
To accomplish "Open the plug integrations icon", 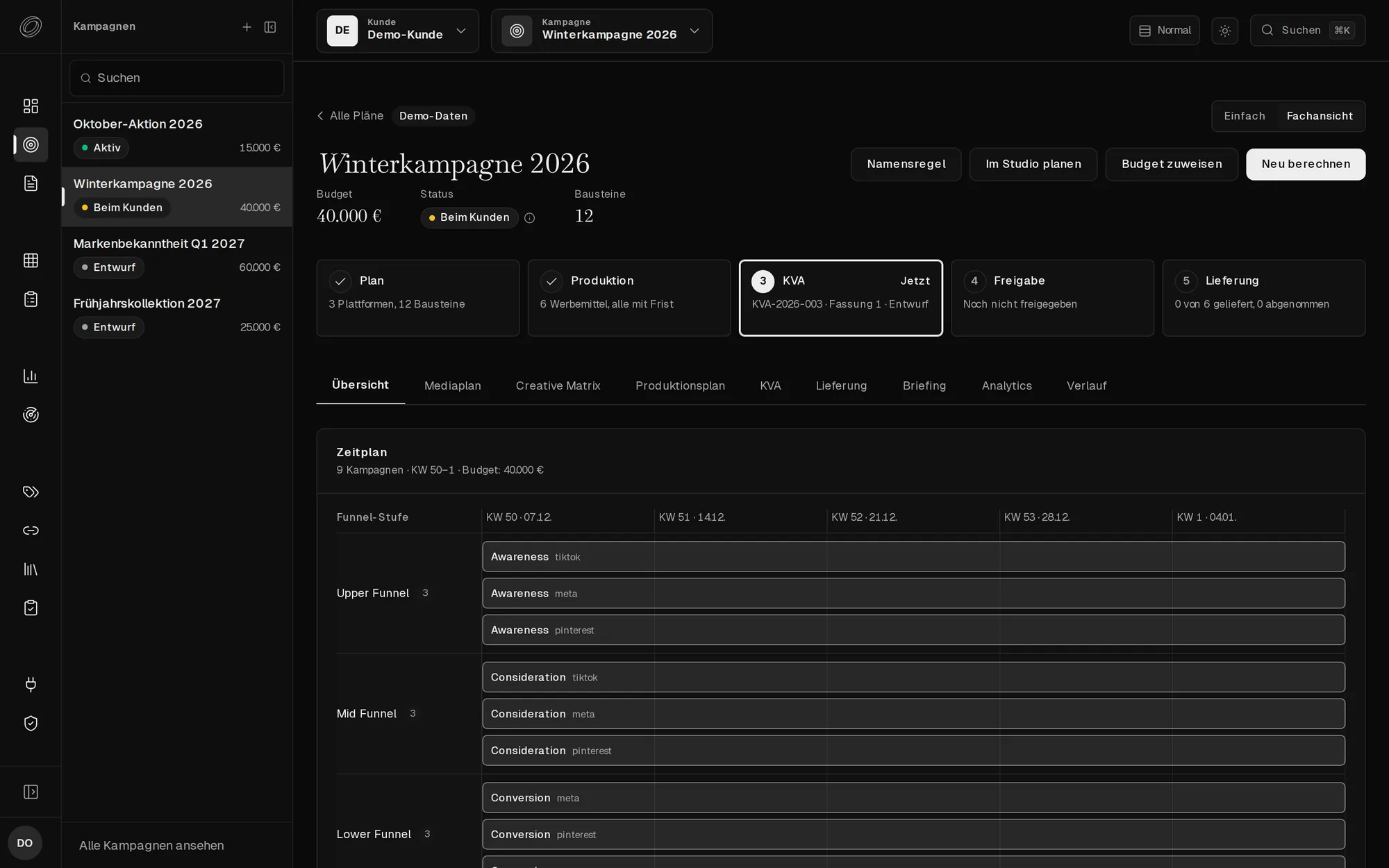I will pyautogui.click(x=31, y=685).
